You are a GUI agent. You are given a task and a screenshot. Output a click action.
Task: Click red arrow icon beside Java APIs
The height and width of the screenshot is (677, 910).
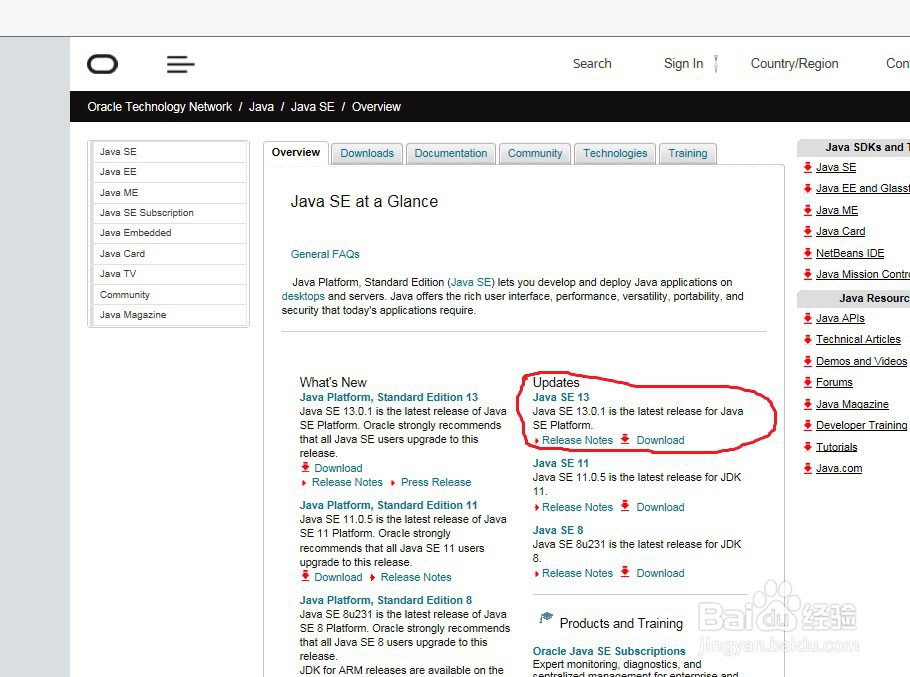(x=807, y=318)
